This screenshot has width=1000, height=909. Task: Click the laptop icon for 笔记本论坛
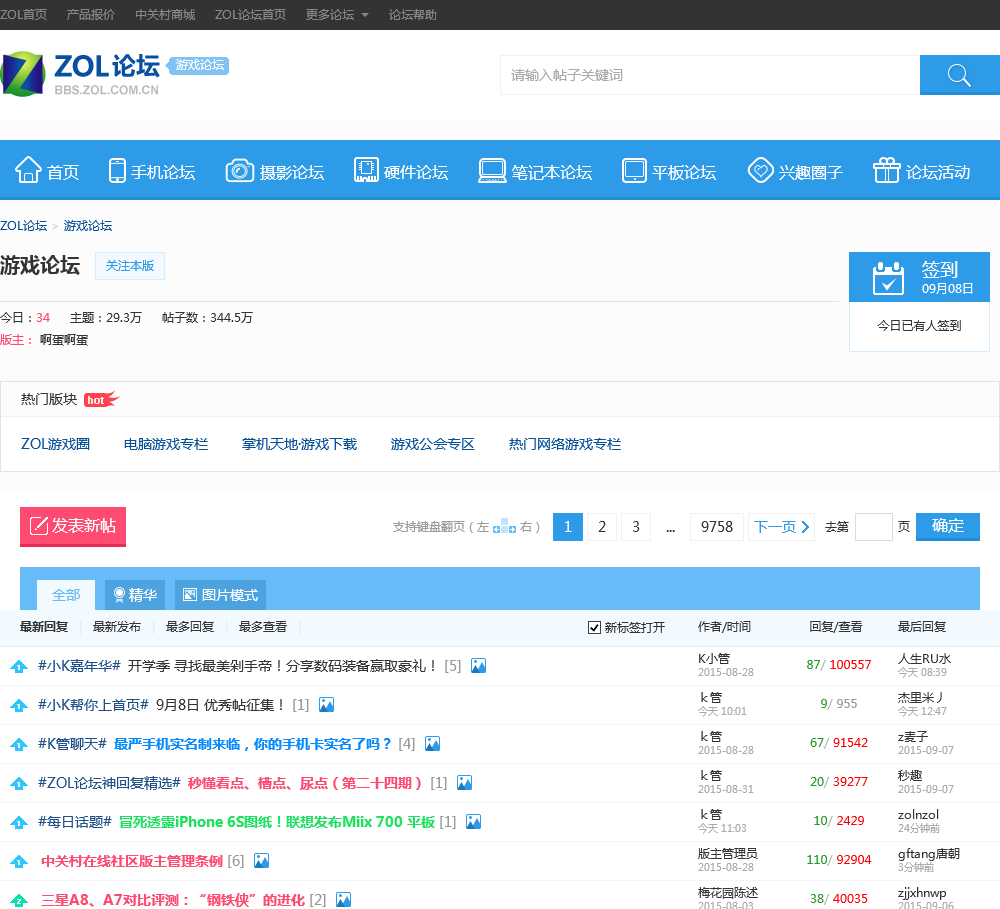coord(492,171)
